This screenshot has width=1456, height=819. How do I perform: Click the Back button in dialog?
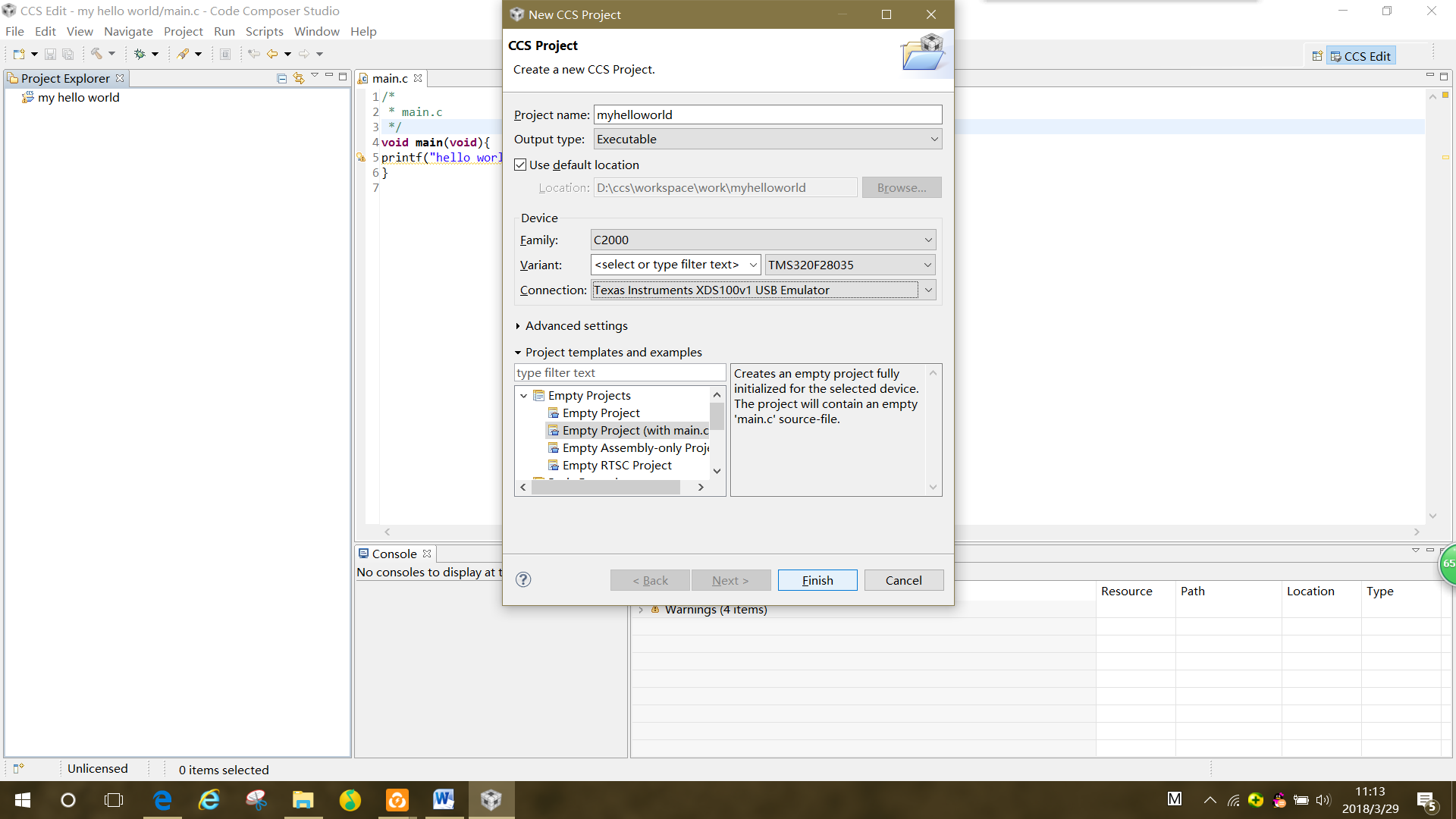[649, 580]
